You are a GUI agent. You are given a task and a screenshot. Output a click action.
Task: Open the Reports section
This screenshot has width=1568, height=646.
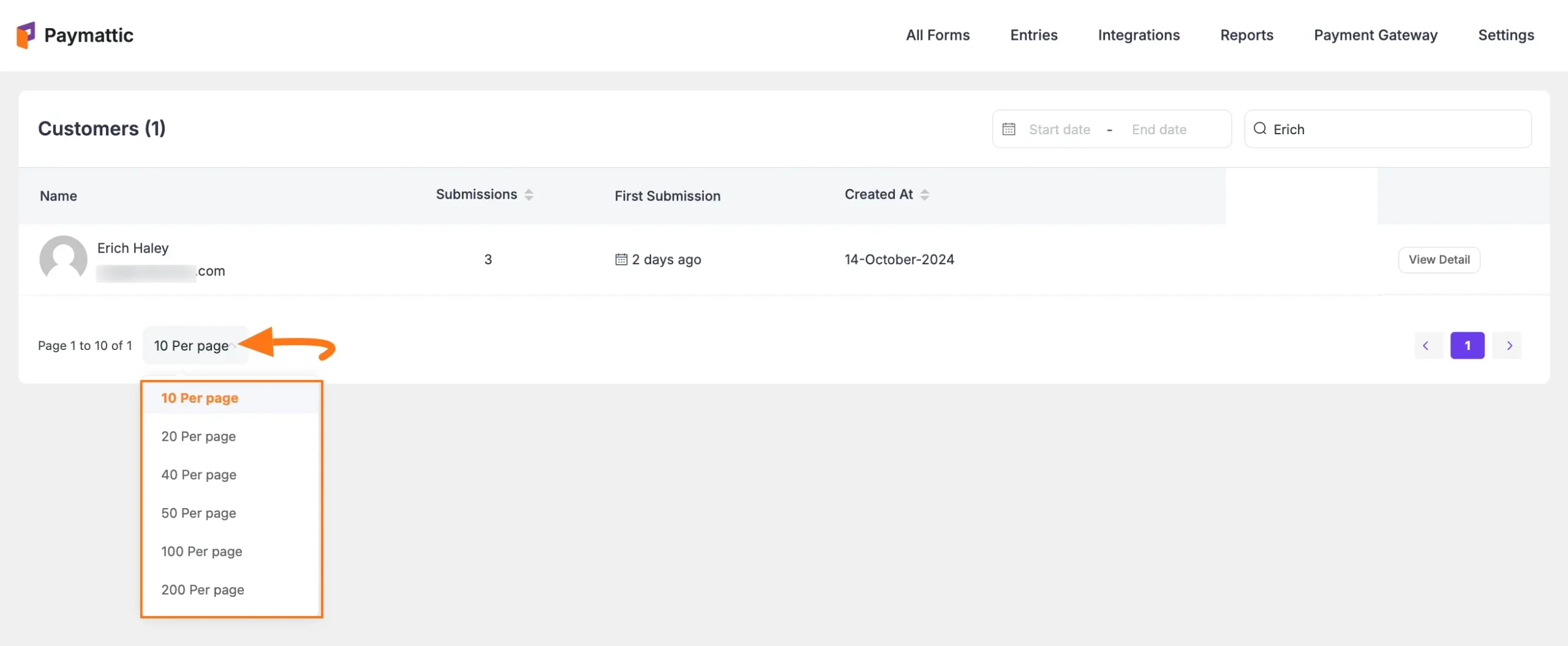click(1246, 35)
